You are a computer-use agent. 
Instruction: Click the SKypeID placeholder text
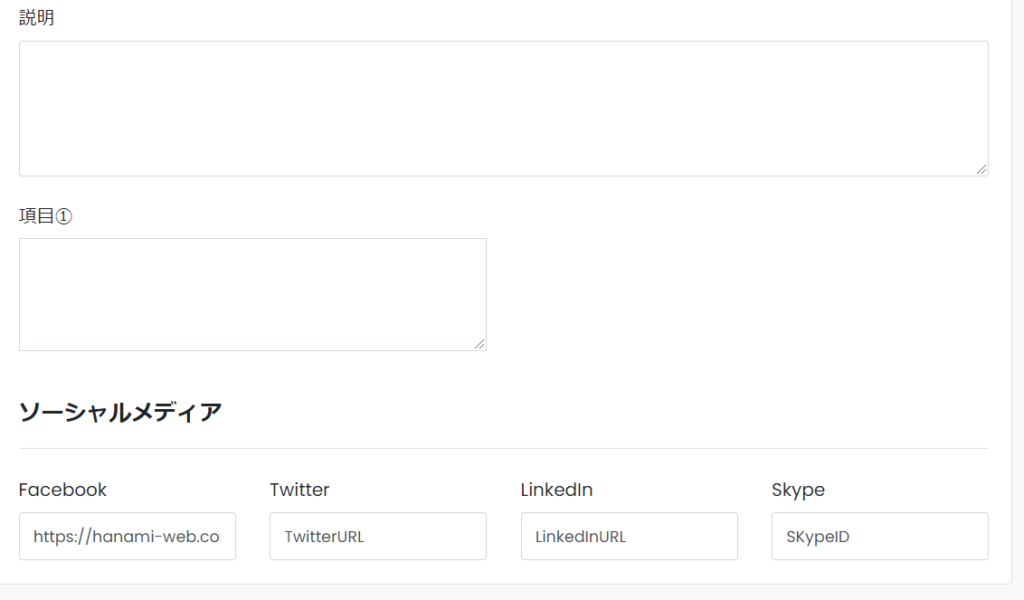click(x=818, y=537)
